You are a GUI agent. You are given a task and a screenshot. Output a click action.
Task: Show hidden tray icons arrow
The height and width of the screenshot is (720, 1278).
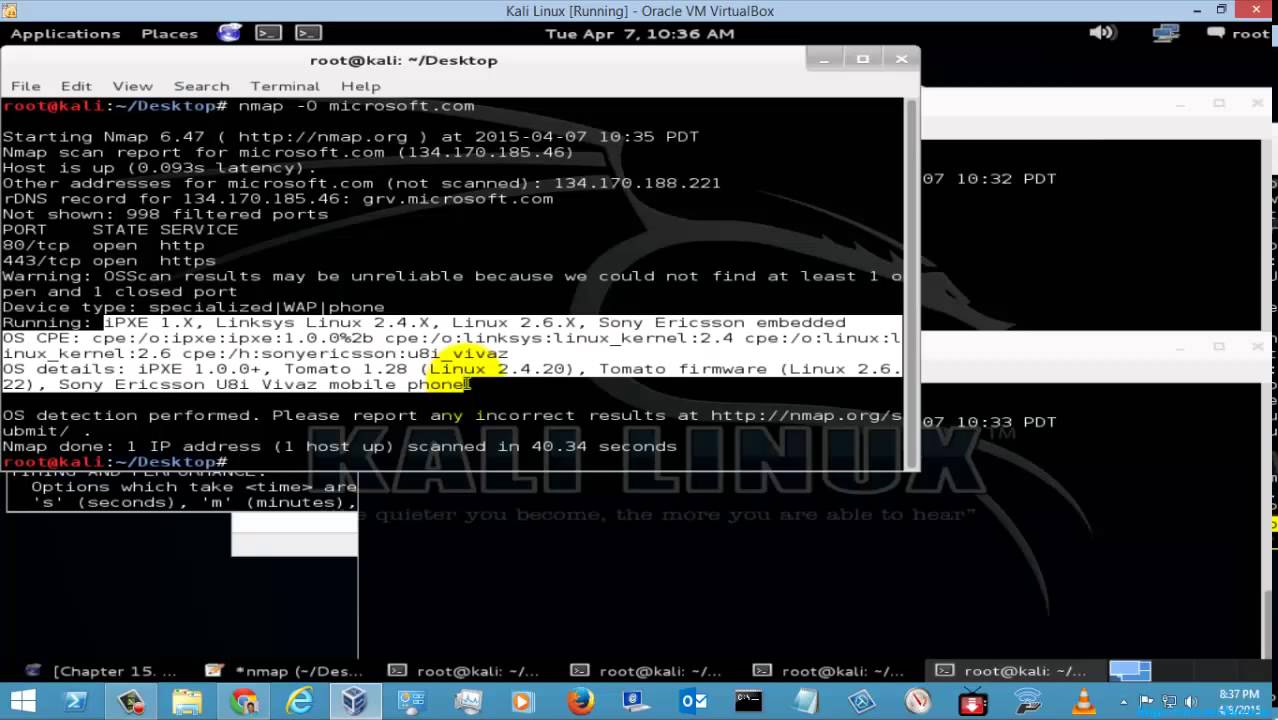click(1124, 702)
